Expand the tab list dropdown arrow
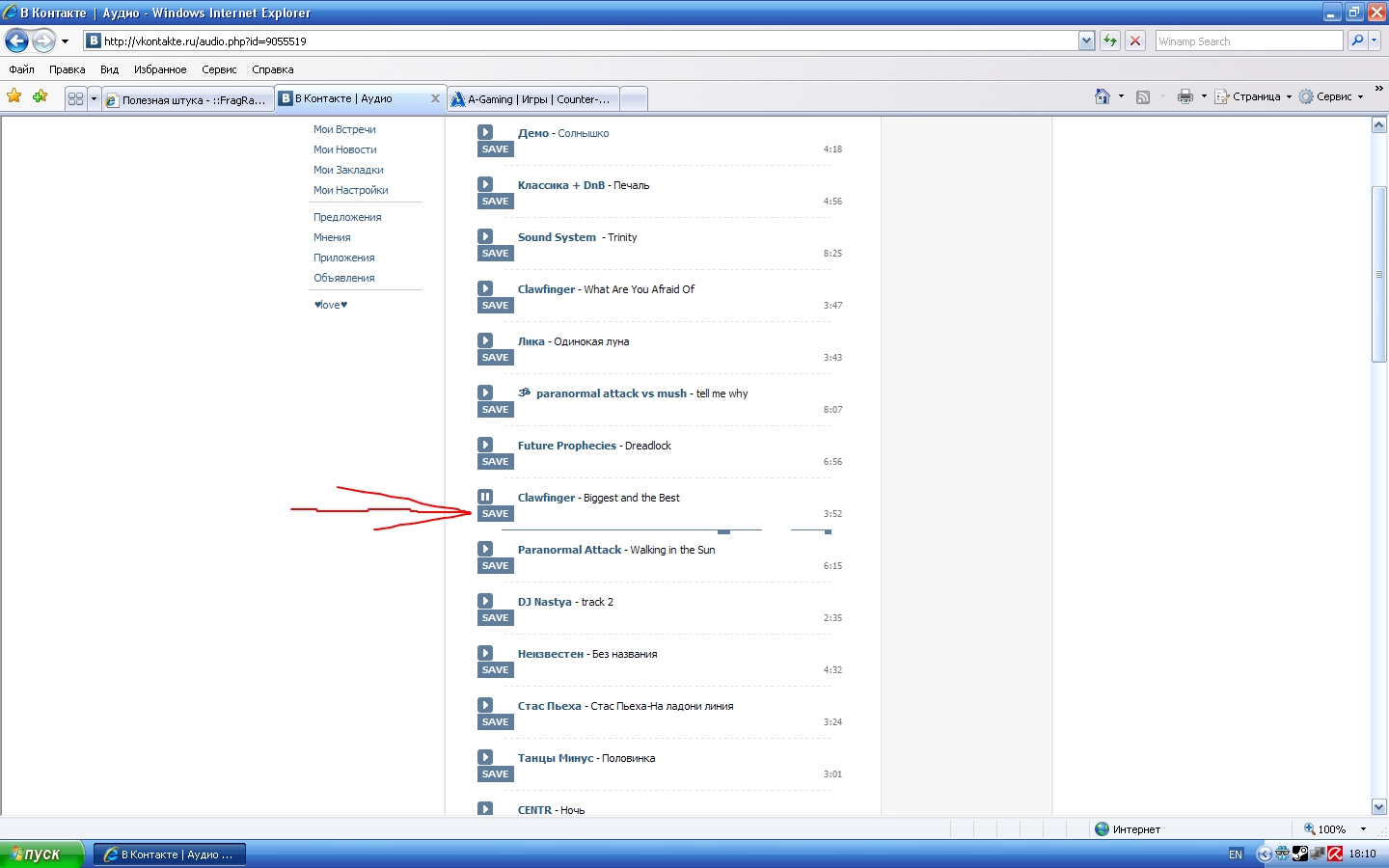The height and width of the screenshot is (868, 1389). coord(94,98)
